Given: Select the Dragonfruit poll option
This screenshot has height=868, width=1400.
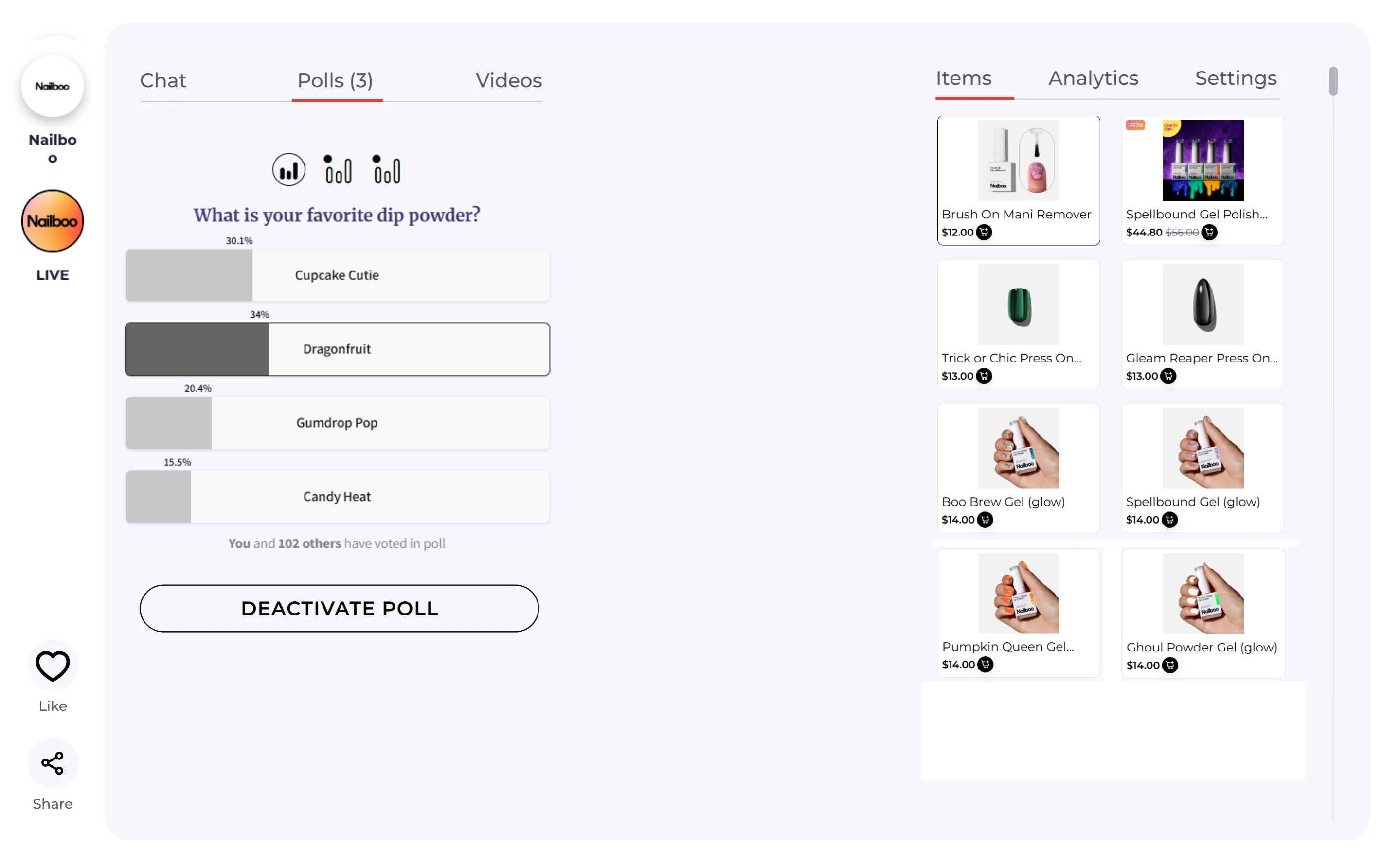Looking at the screenshot, I should pos(338,349).
